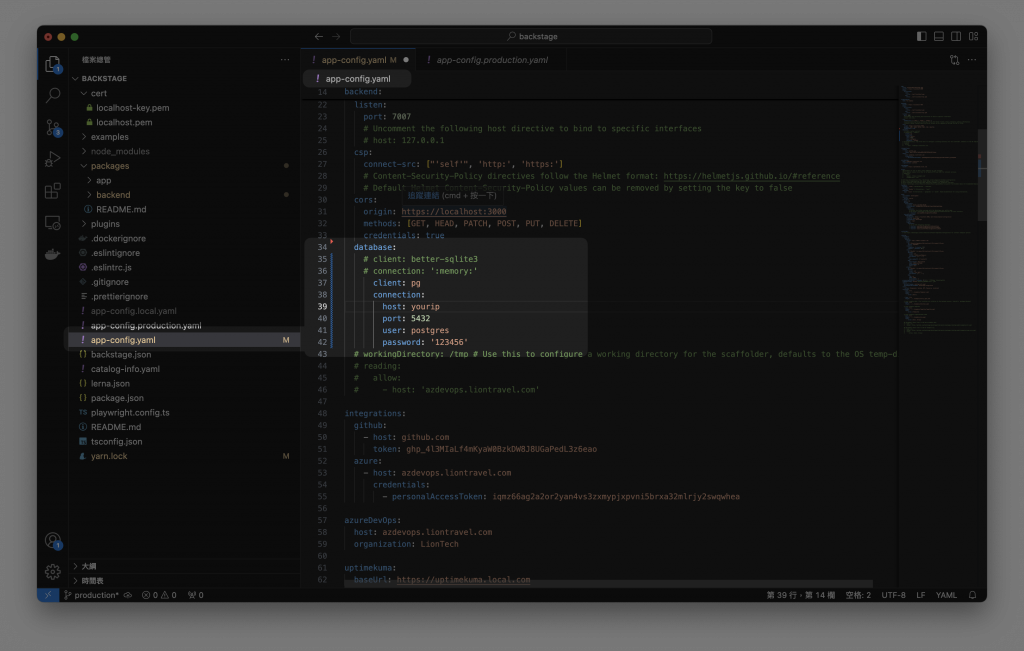Open .dockerignore file
The image size is (1024, 651).
118,238
